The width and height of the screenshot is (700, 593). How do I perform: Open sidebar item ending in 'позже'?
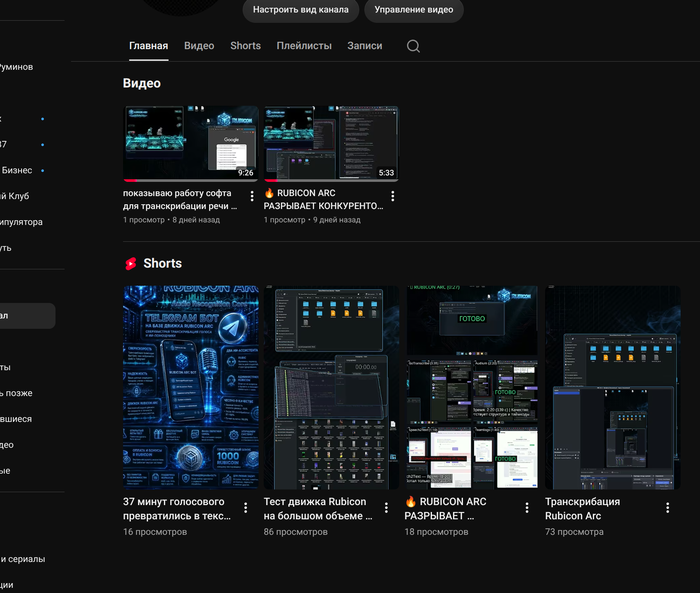pos(16,393)
